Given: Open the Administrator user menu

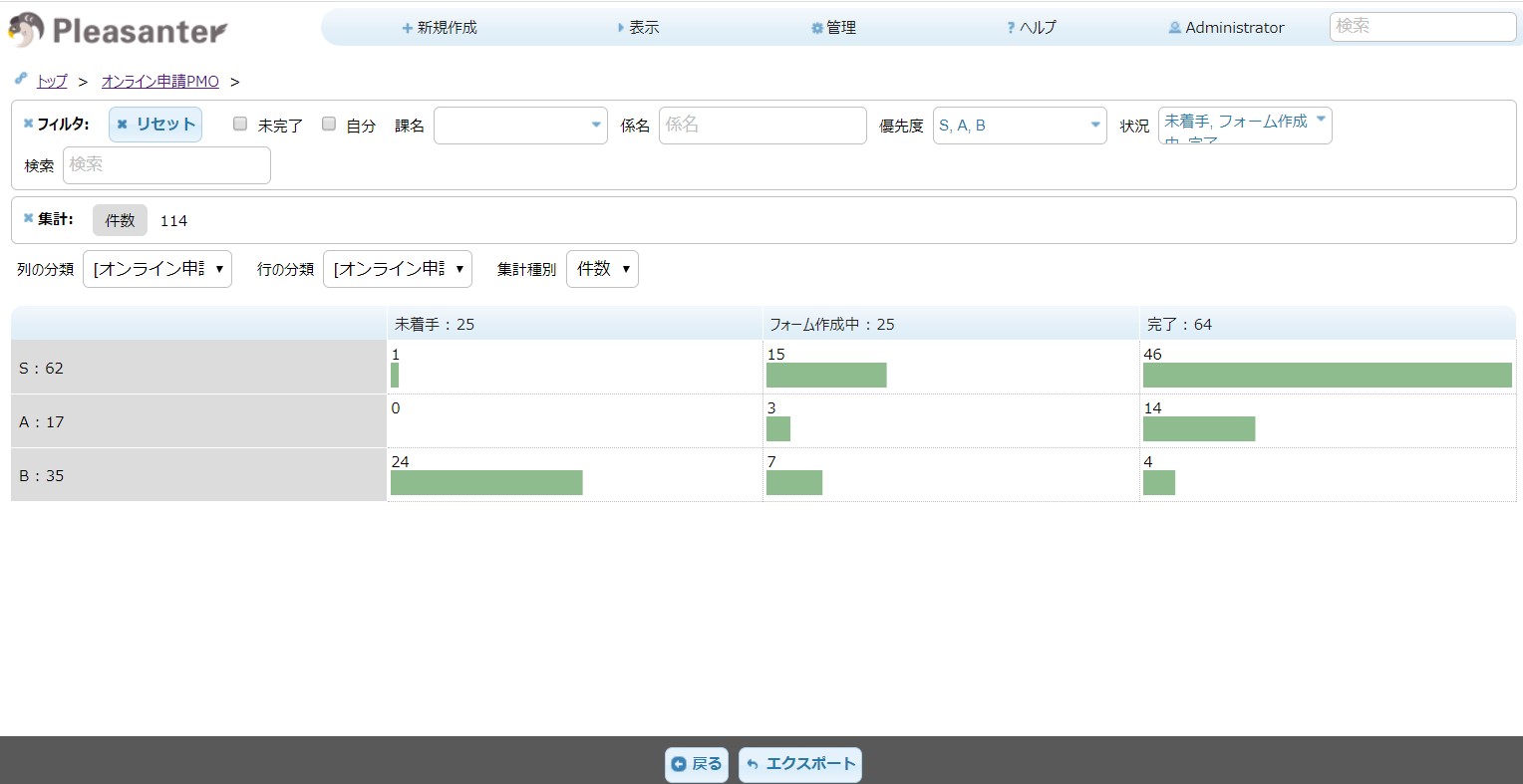Looking at the screenshot, I should pos(1227,28).
